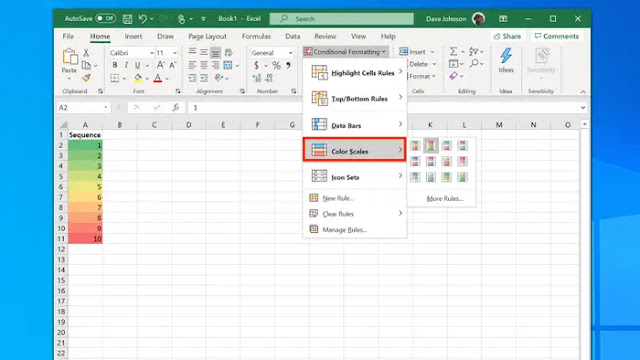The width and height of the screenshot is (640, 360).
Task: Toggle Align Right button
Action: (216, 65)
